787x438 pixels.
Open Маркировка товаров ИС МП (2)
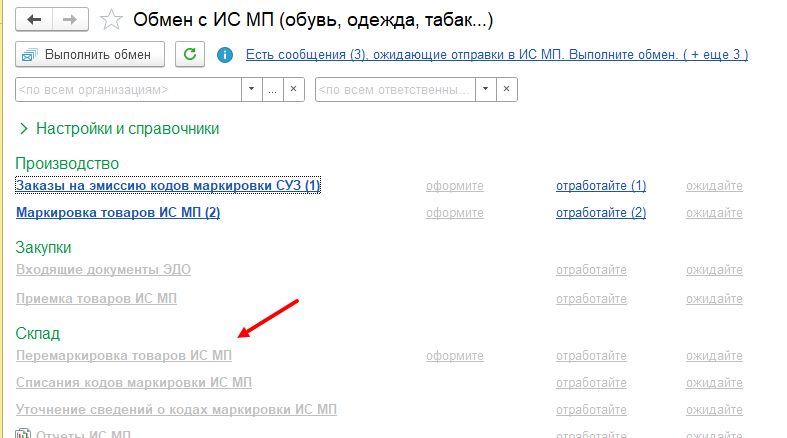click(118, 213)
